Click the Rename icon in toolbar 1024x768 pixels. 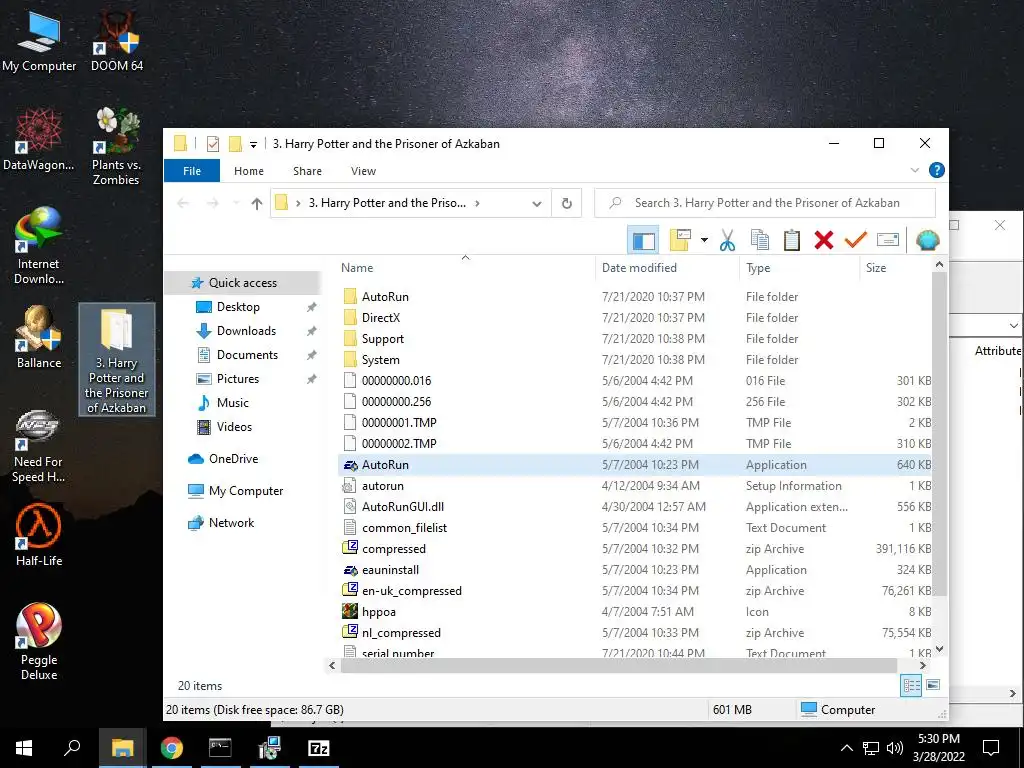coord(888,240)
